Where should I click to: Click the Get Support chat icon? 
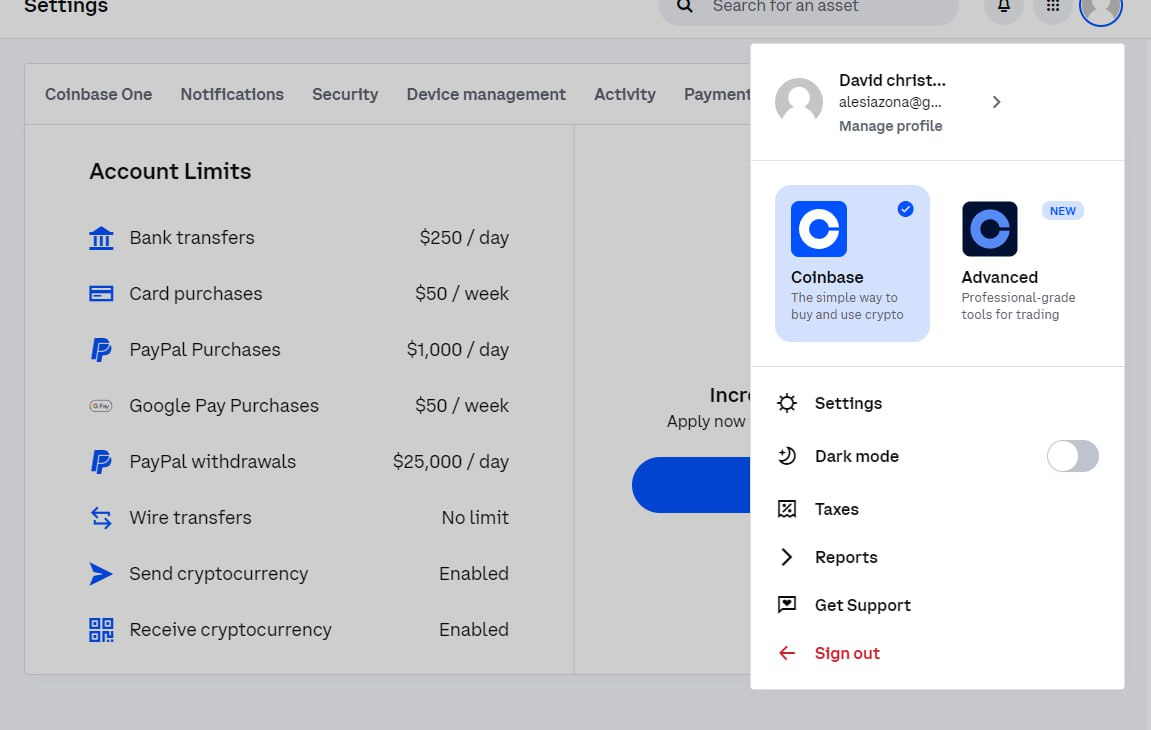coord(787,605)
